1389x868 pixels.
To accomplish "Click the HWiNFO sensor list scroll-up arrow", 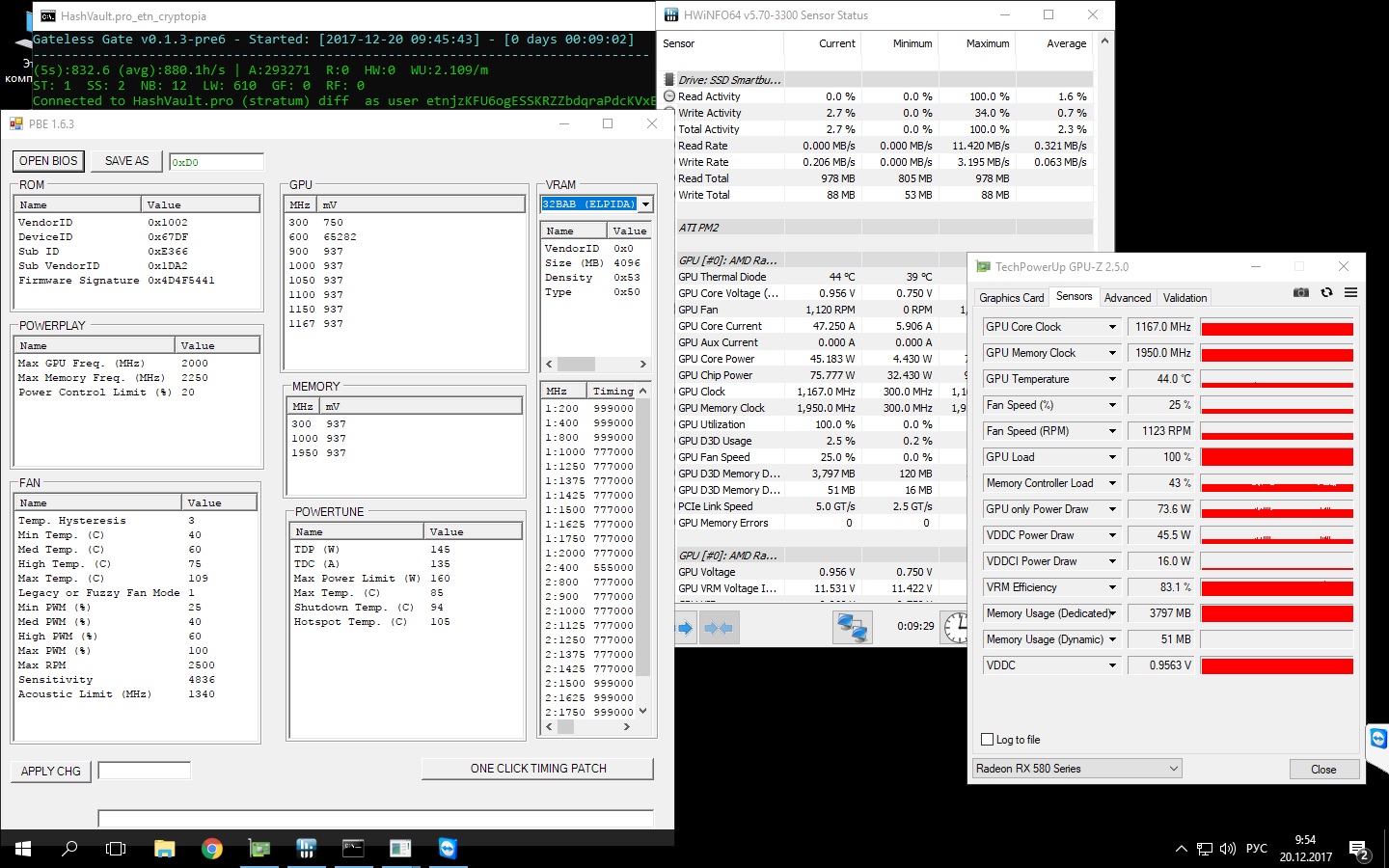I will pyautogui.click(x=1104, y=41).
